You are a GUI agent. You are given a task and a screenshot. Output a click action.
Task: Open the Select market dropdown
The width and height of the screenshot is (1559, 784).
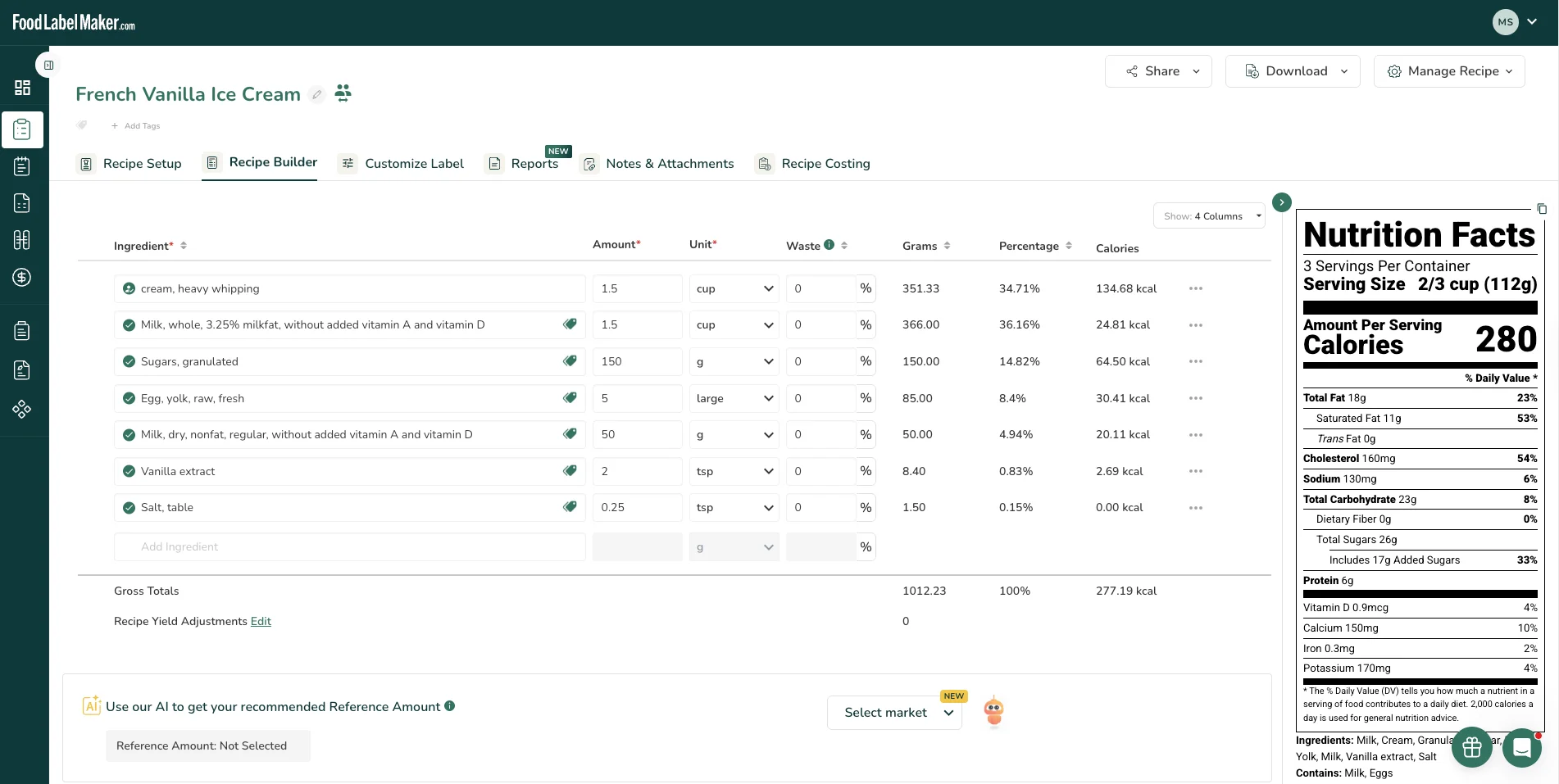click(894, 713)
